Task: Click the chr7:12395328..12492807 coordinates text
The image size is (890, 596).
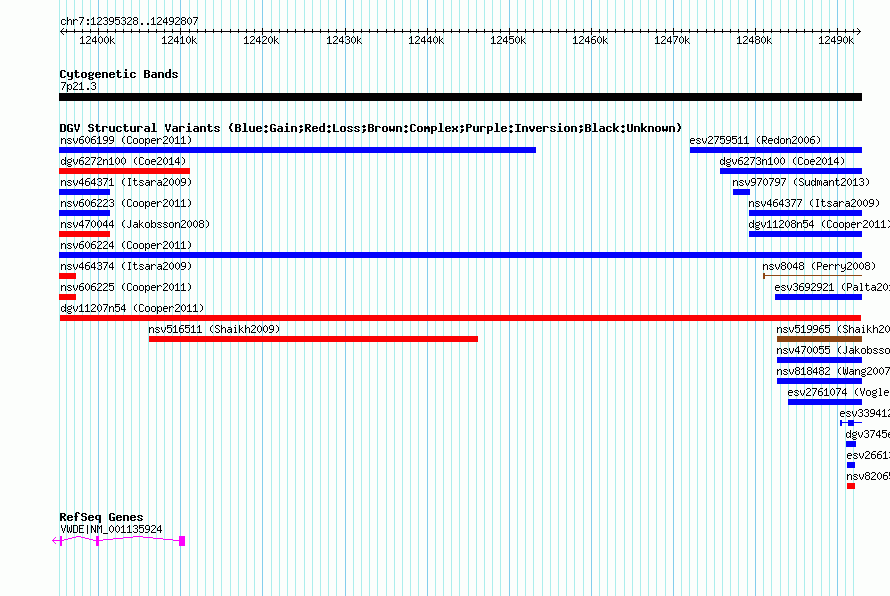Action: 129,21
